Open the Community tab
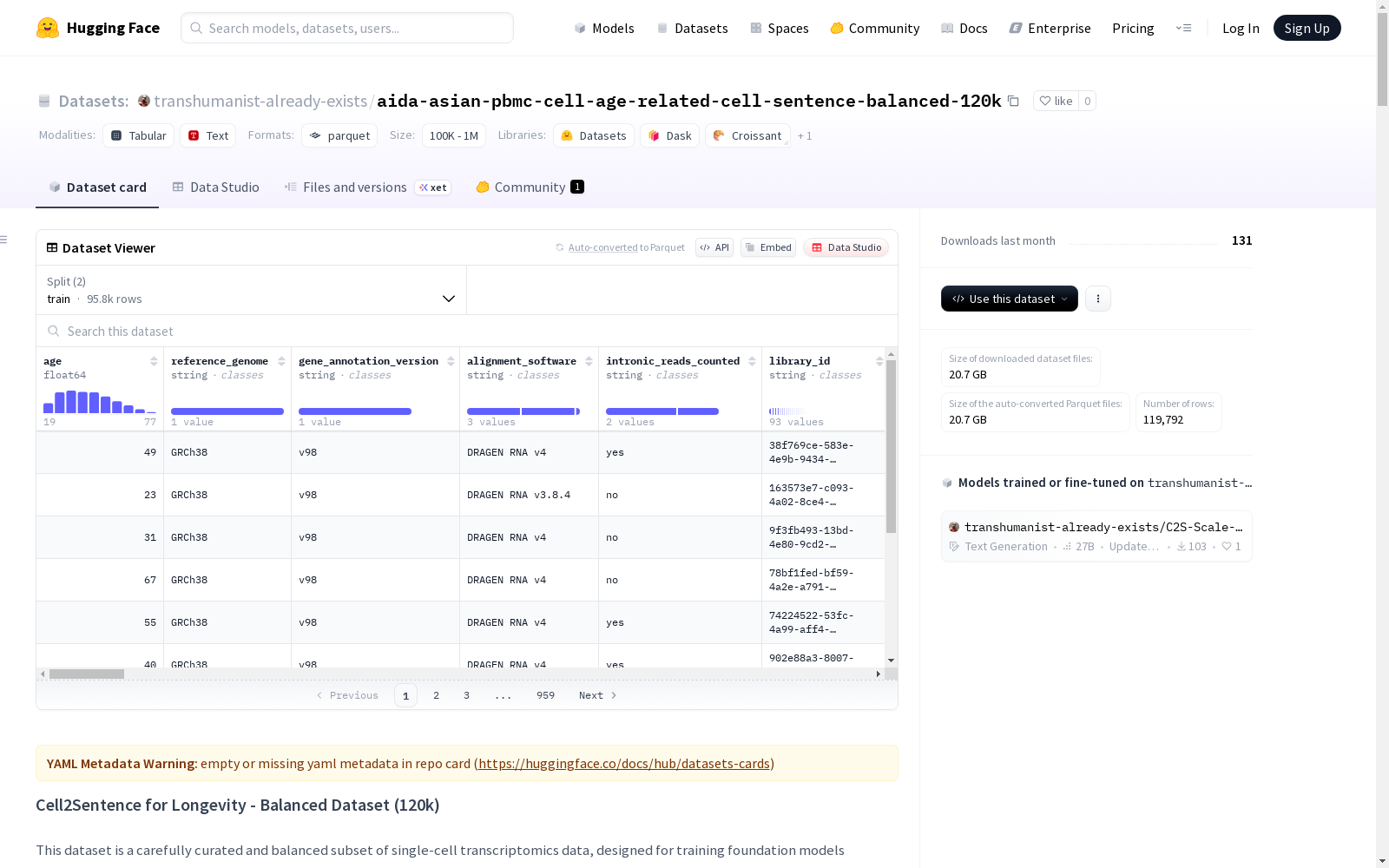The image size is (1389, 868). point(530,187)
